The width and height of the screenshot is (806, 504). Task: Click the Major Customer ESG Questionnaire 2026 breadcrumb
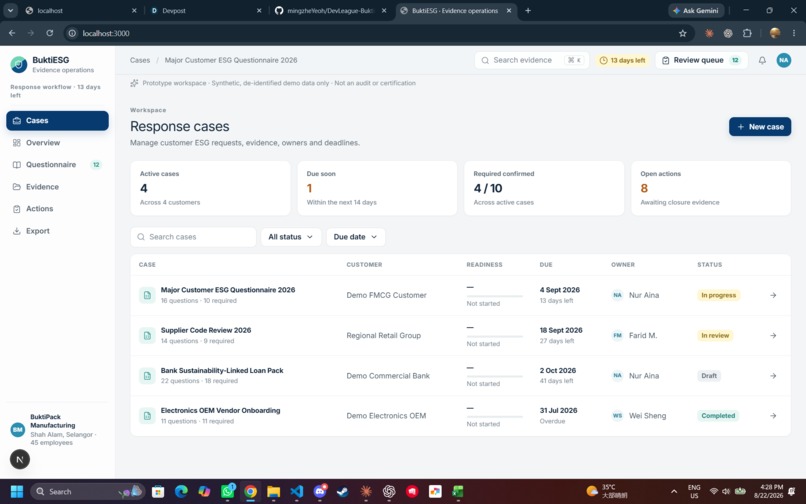click(231, 60)
